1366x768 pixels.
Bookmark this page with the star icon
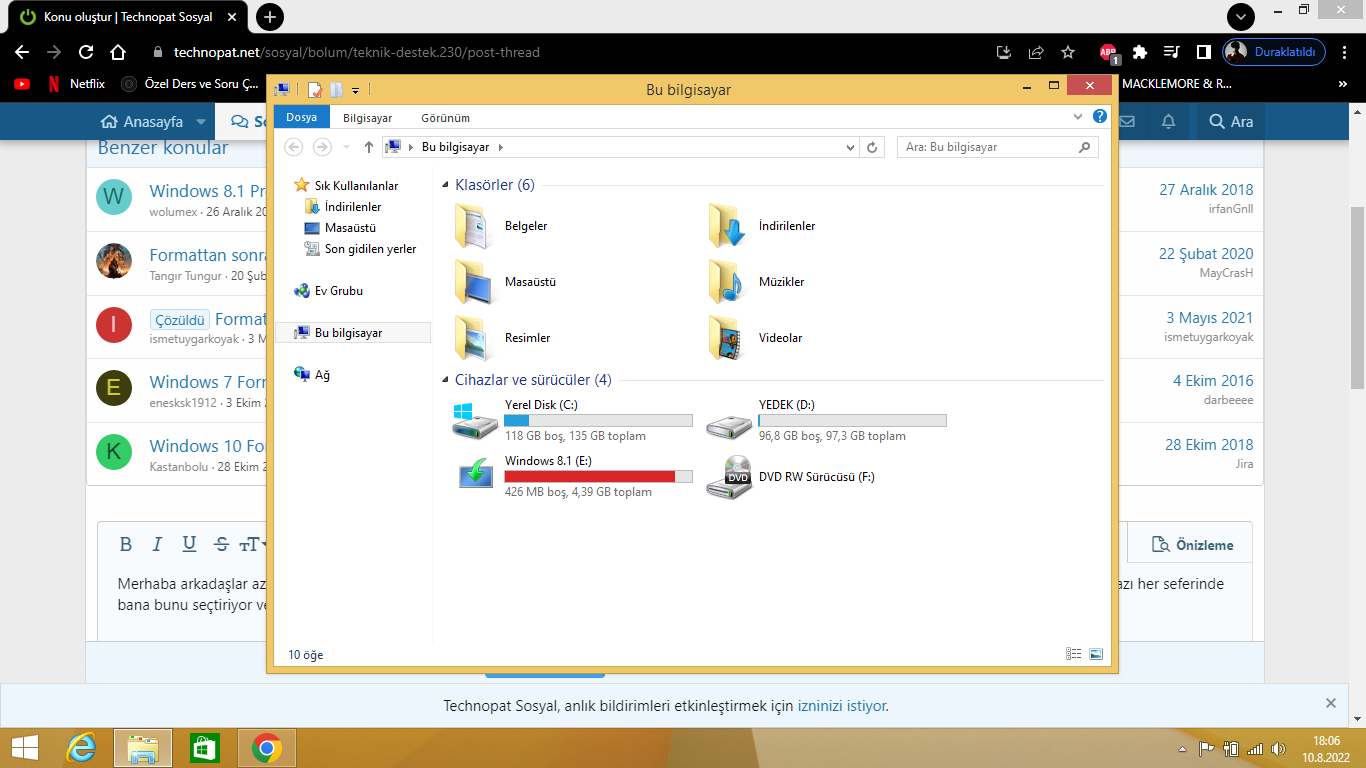tap(1068, 52)
